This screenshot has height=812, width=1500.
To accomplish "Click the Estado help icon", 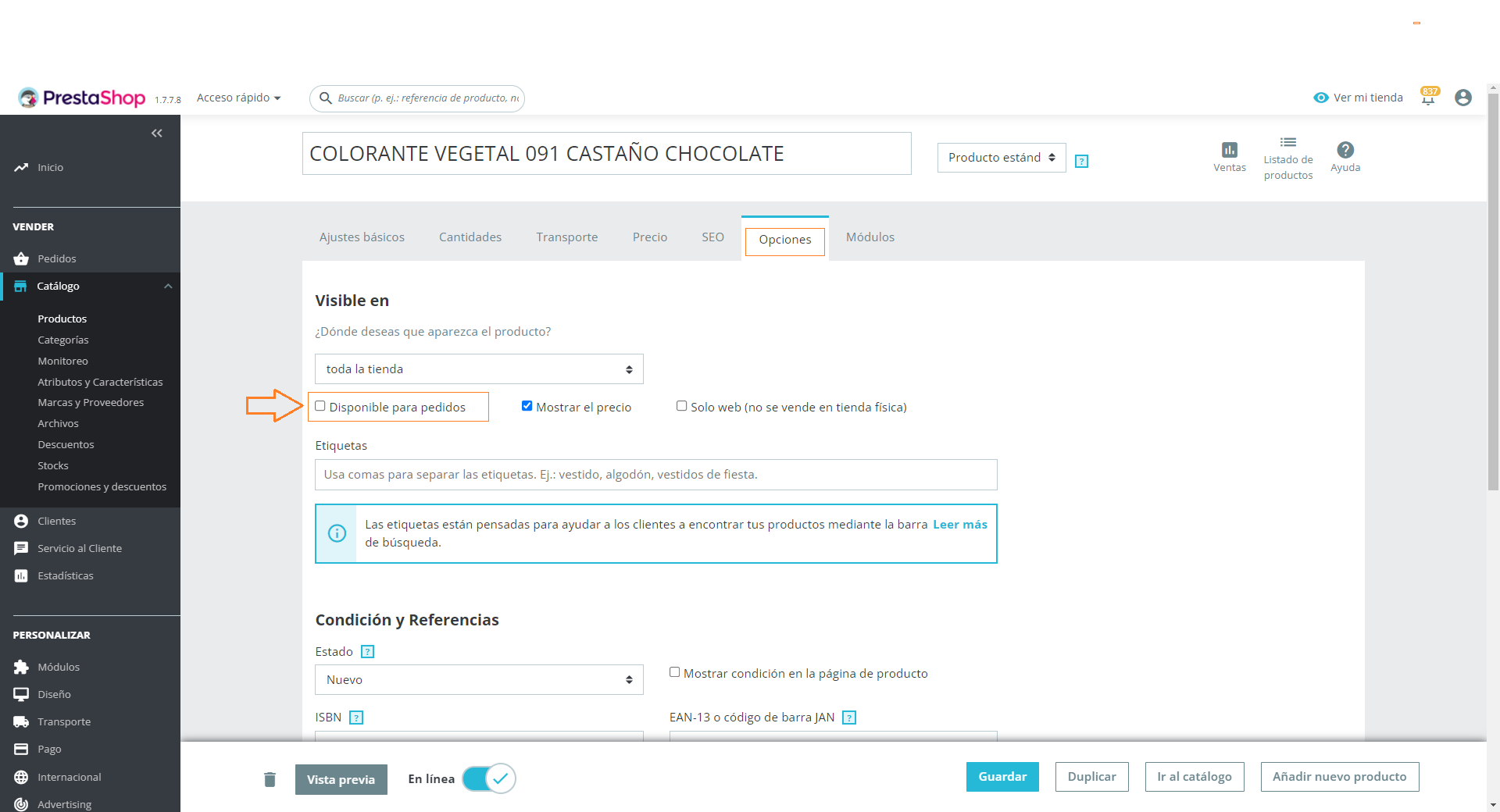I will [x=368, y=652].
